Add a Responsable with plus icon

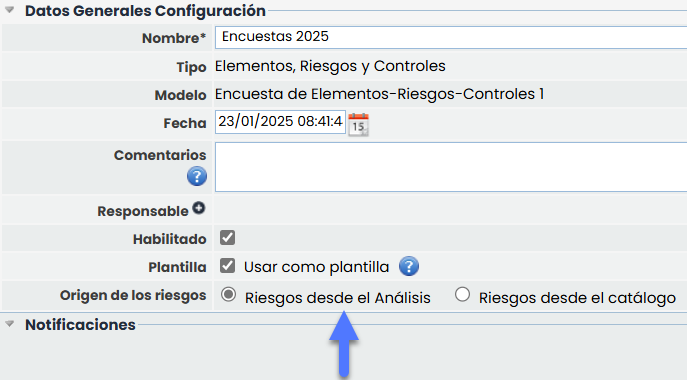point(199,208)
